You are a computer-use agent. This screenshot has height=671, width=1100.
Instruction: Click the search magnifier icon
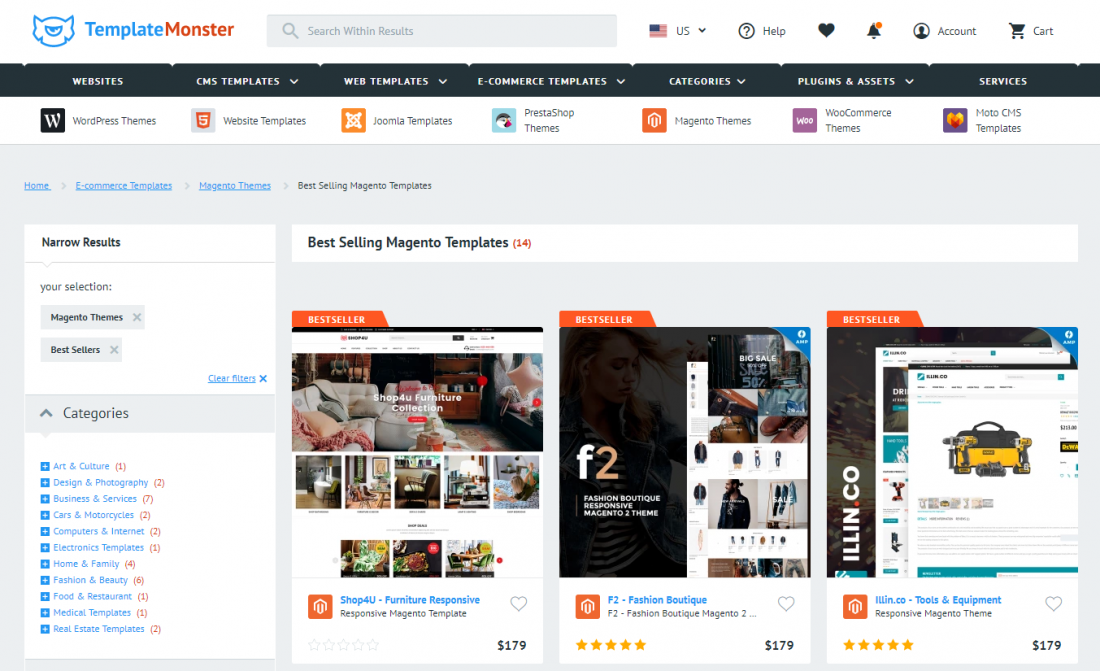tap(290, 31)
